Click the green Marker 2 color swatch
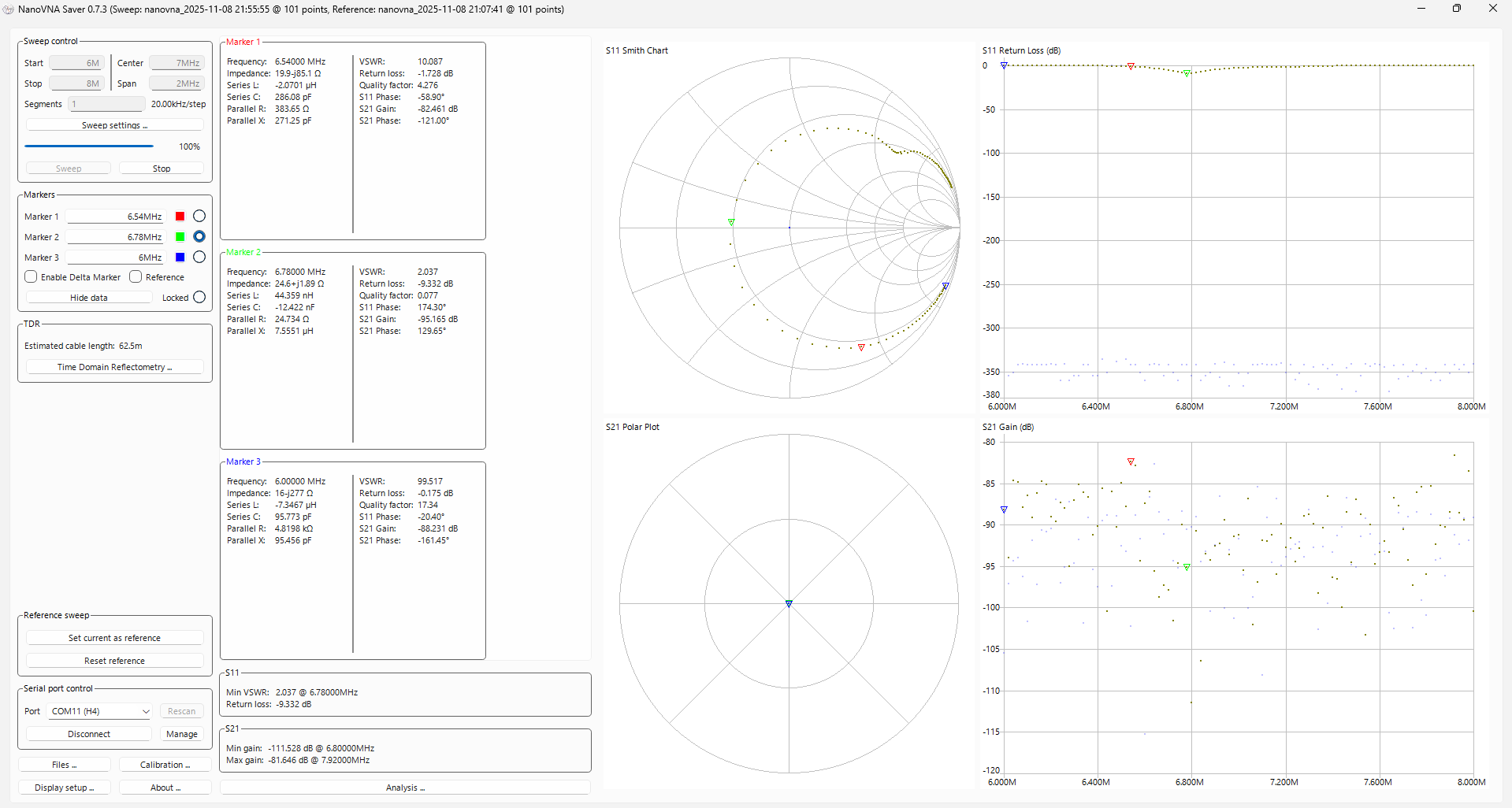Image resolution: width=1512 pixels, height=808 pixels. click(x=180, y=237)
